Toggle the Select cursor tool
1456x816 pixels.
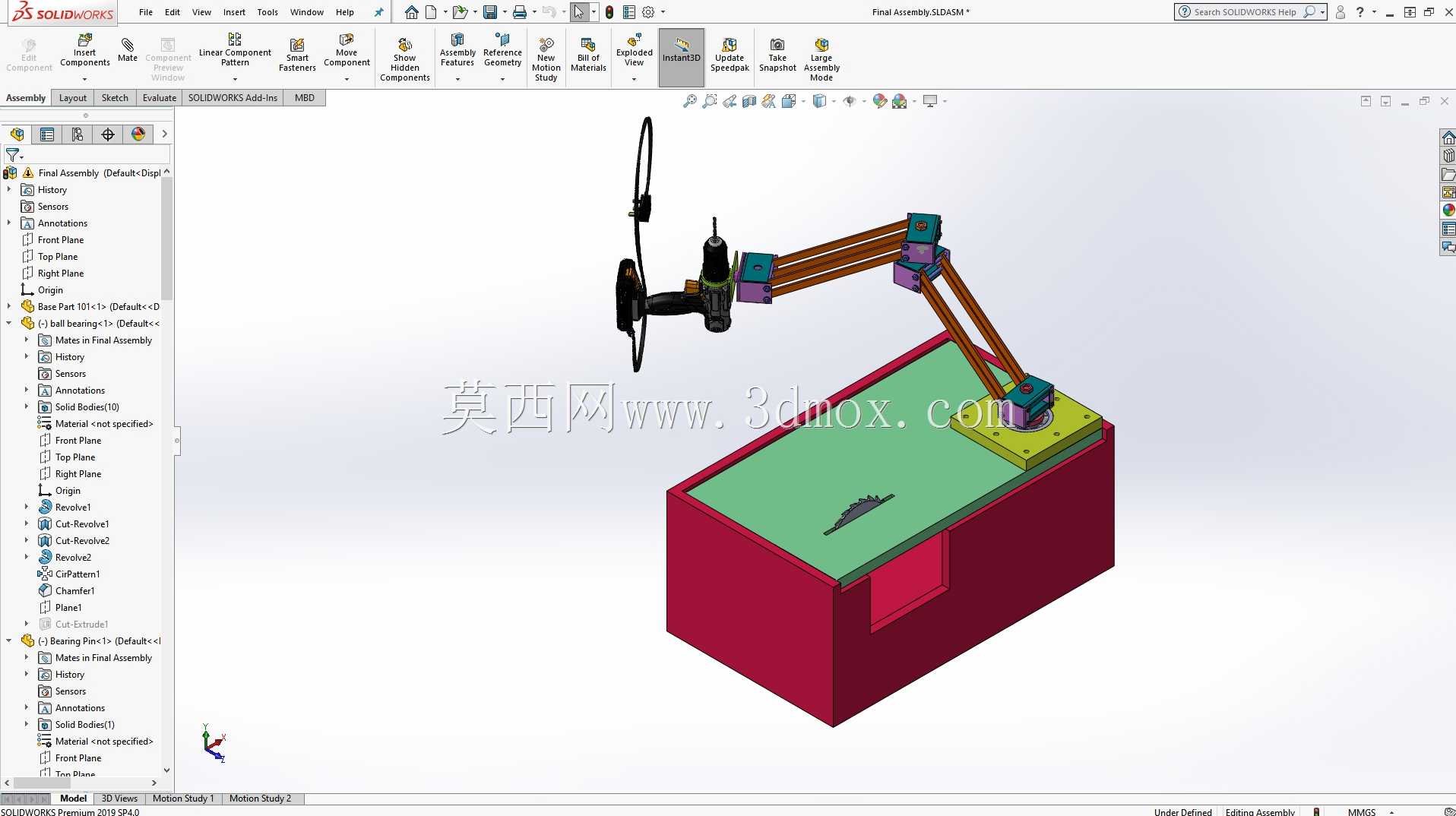(579, 12)
